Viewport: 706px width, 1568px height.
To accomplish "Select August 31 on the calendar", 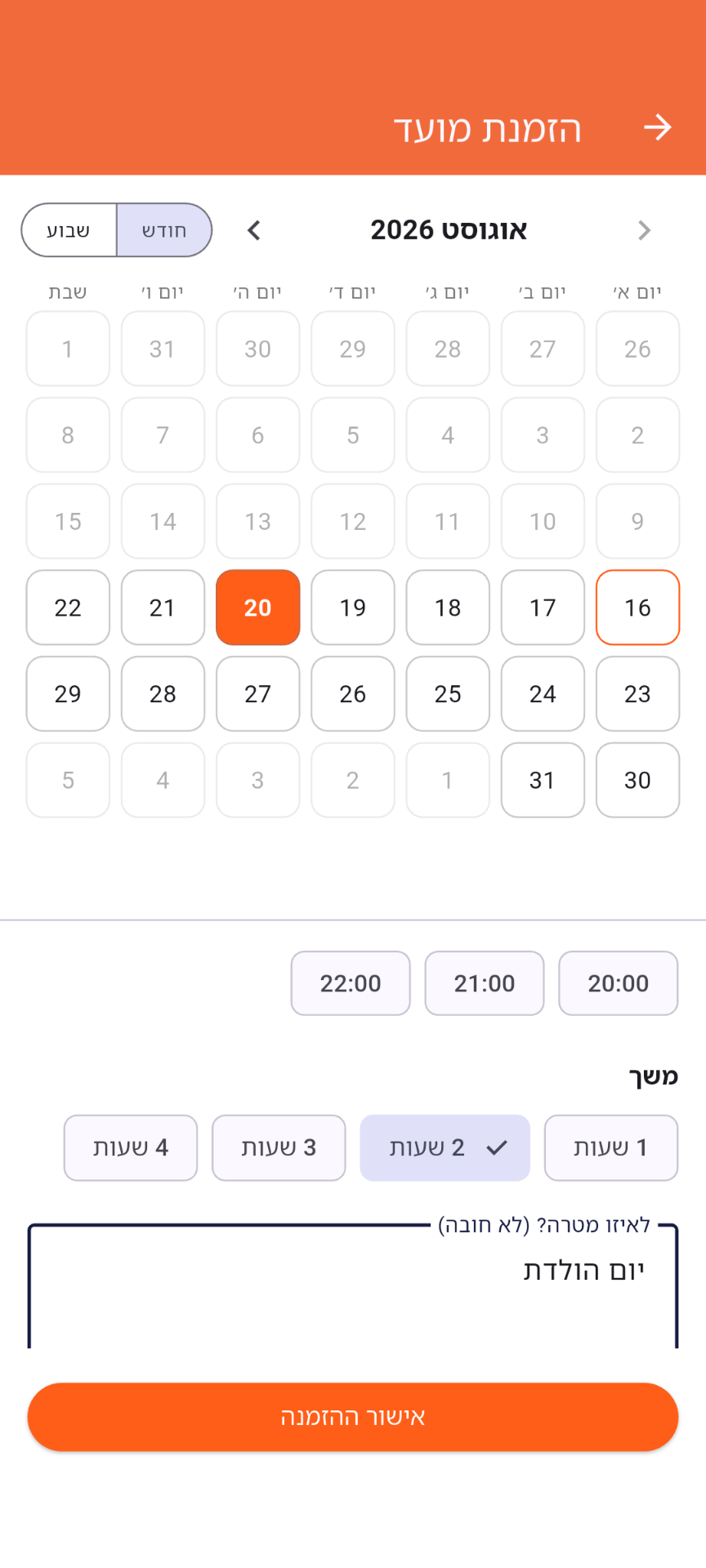I will tap(543, 780).
